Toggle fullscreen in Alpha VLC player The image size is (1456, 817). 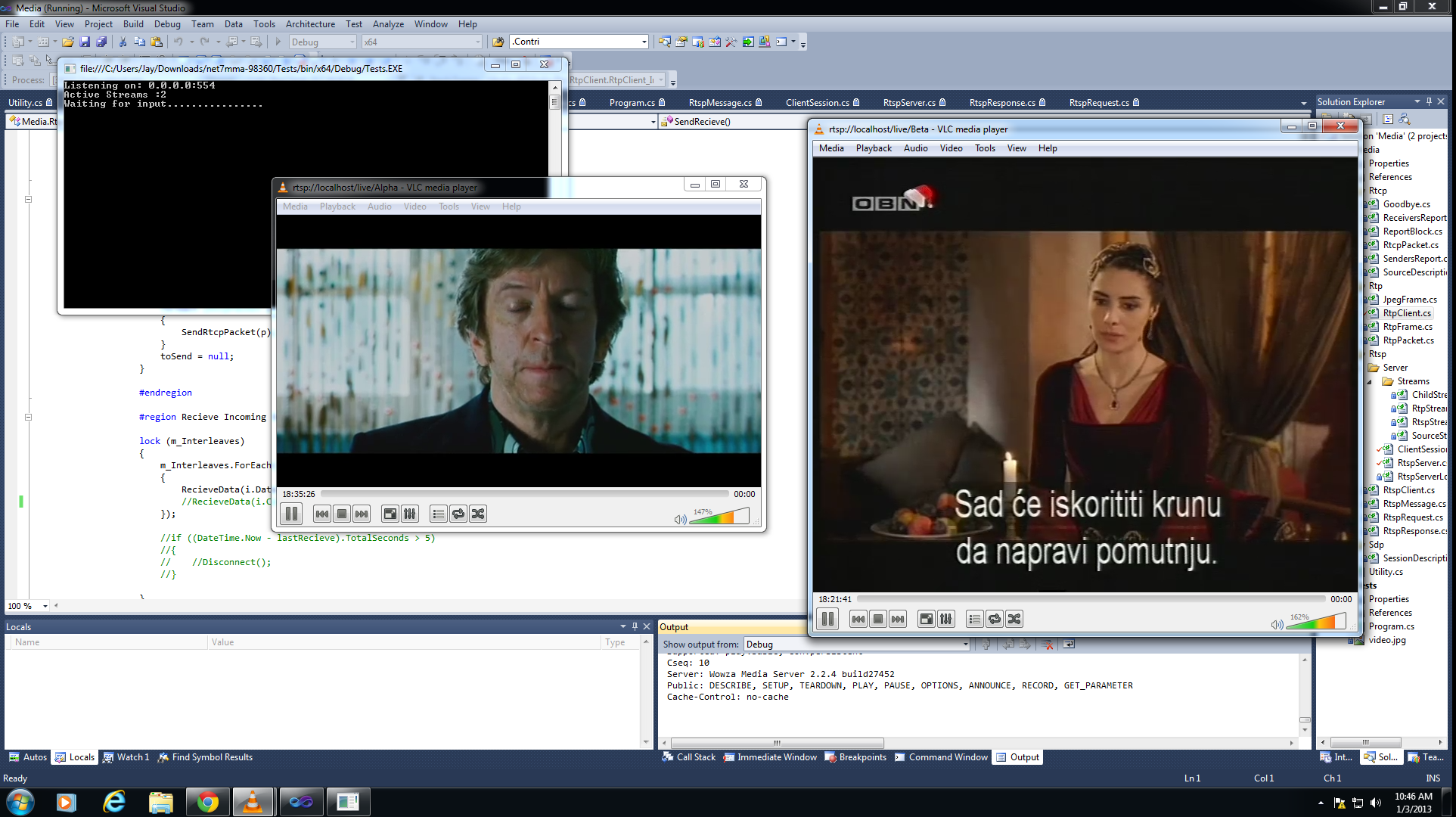(x=390, y=514)
